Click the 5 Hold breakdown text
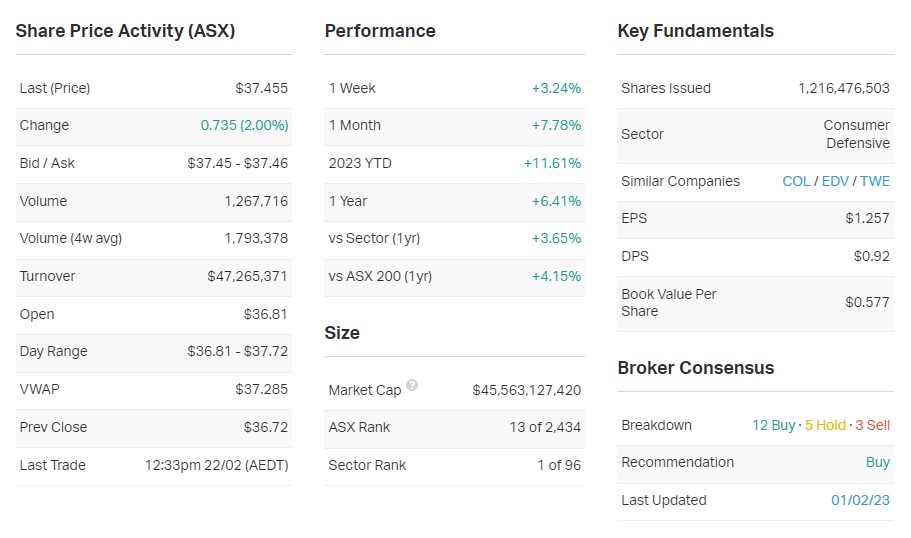The width and height of the screenshot is (911, 538). pos(825,425)
